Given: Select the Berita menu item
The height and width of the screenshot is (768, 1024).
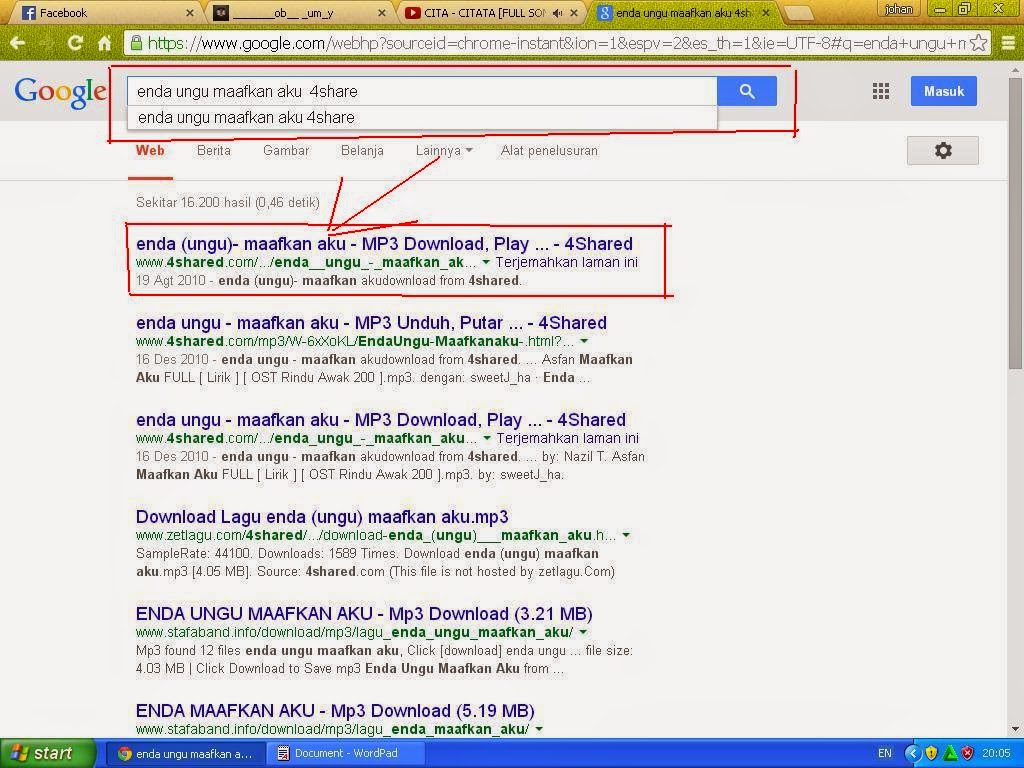Looking at the screenshot, I should click(213, 150).
